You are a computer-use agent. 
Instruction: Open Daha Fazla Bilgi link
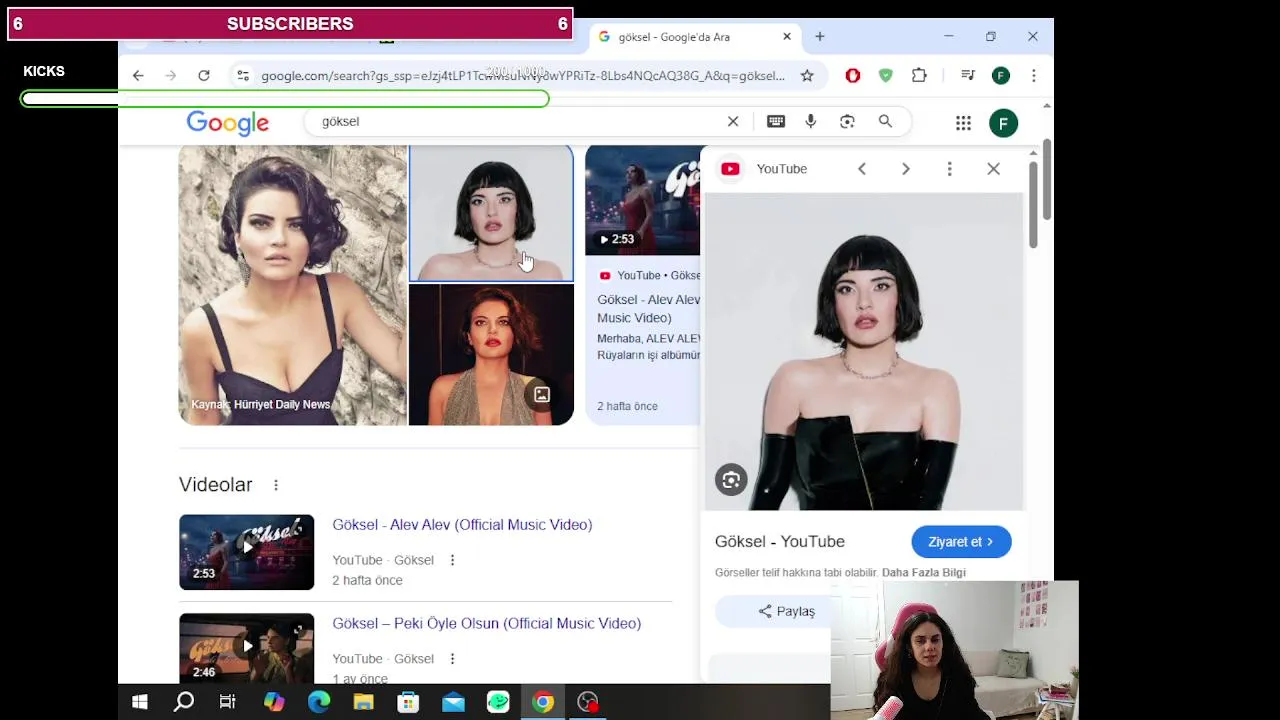click(x=924, y=573)
